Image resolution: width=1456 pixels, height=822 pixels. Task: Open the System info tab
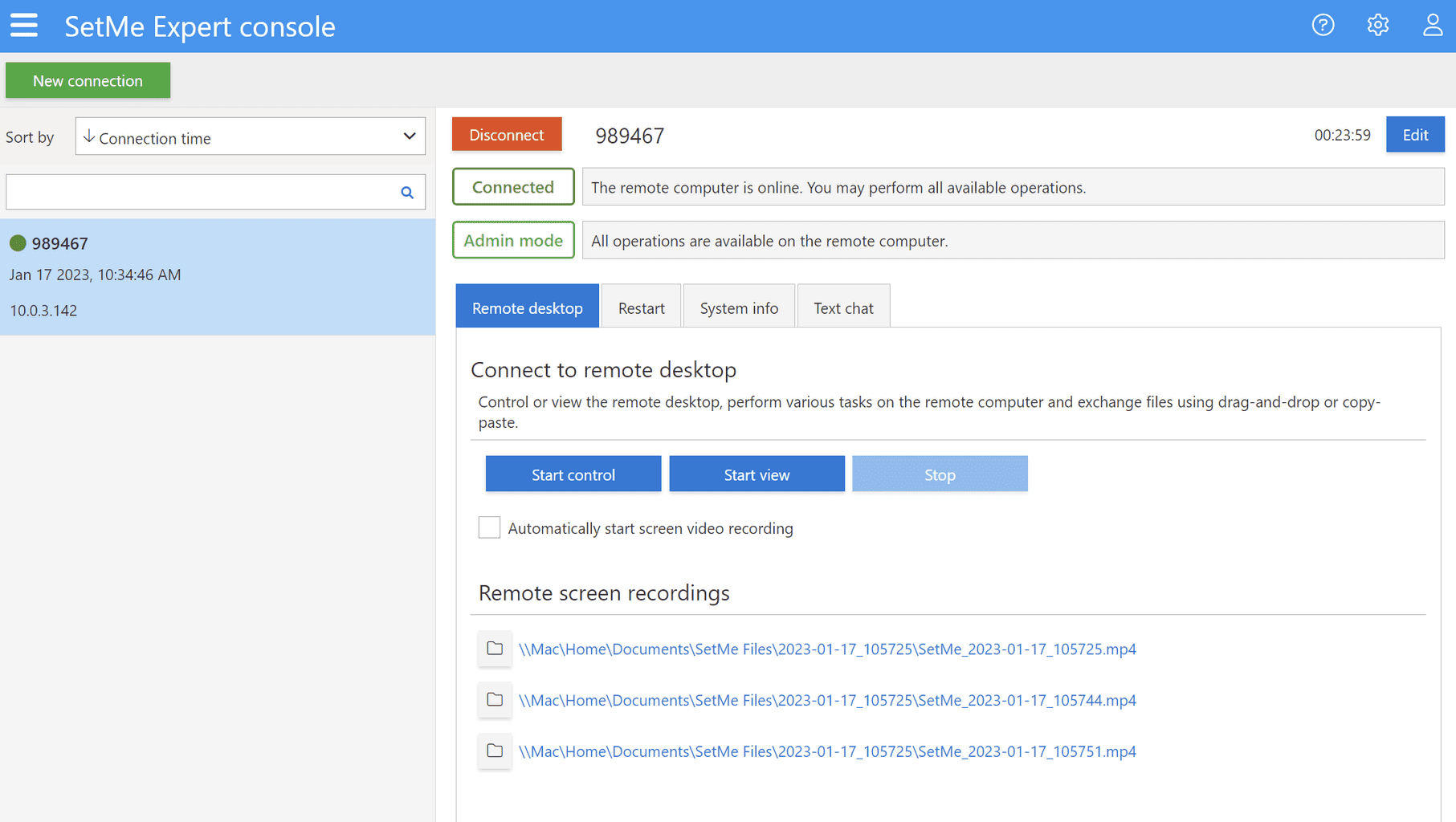pyautogui.click(x=738, y=308)
